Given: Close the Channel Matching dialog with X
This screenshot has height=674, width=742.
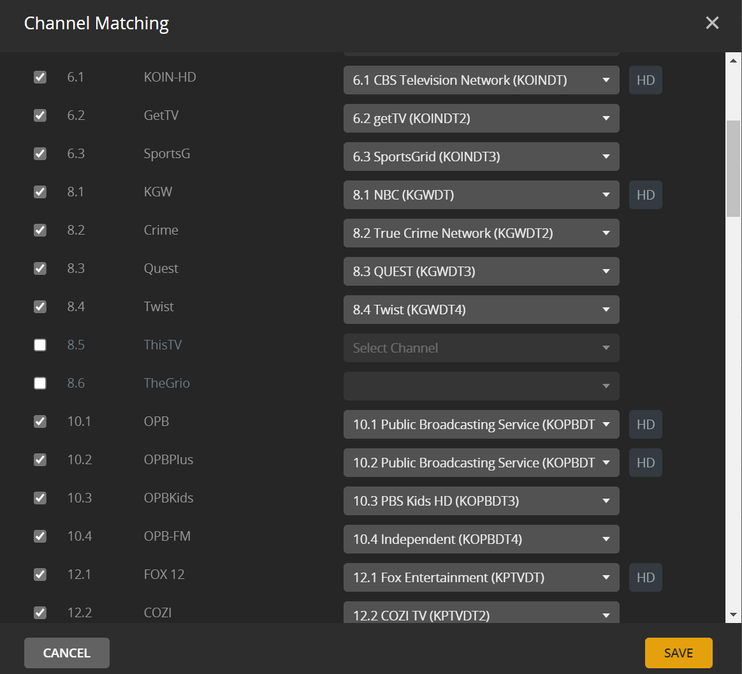Looking at the screenshot, I should (x=712, y=23).
